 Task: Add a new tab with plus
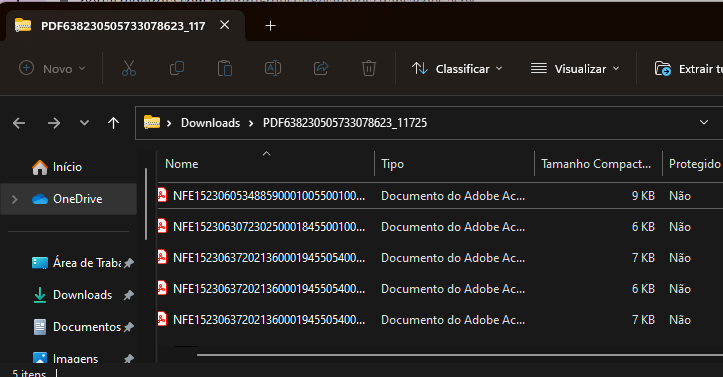tap(271, 26)
